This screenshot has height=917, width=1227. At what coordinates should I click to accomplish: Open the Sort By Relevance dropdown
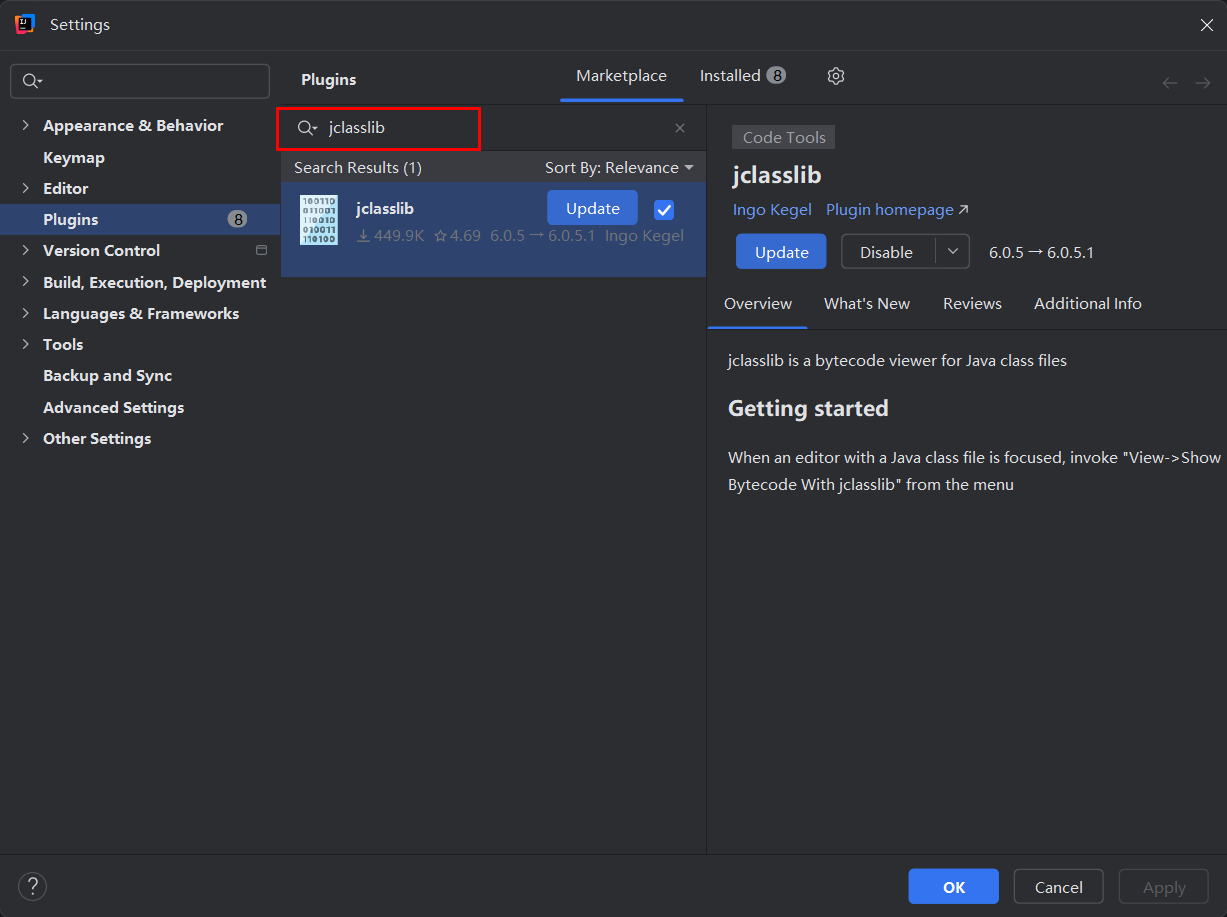[619, 168]
